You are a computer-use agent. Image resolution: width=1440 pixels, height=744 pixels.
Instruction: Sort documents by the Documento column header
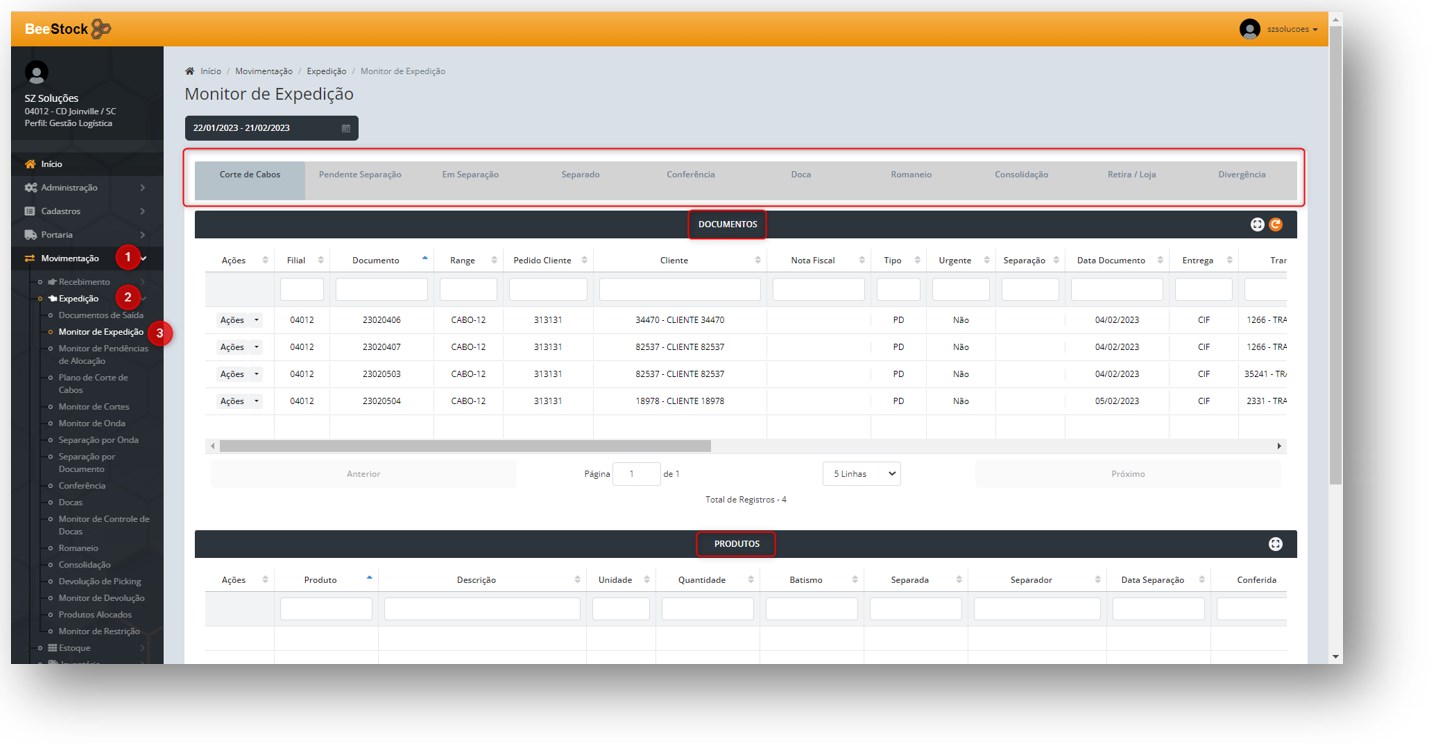click(x=376, y=260)
